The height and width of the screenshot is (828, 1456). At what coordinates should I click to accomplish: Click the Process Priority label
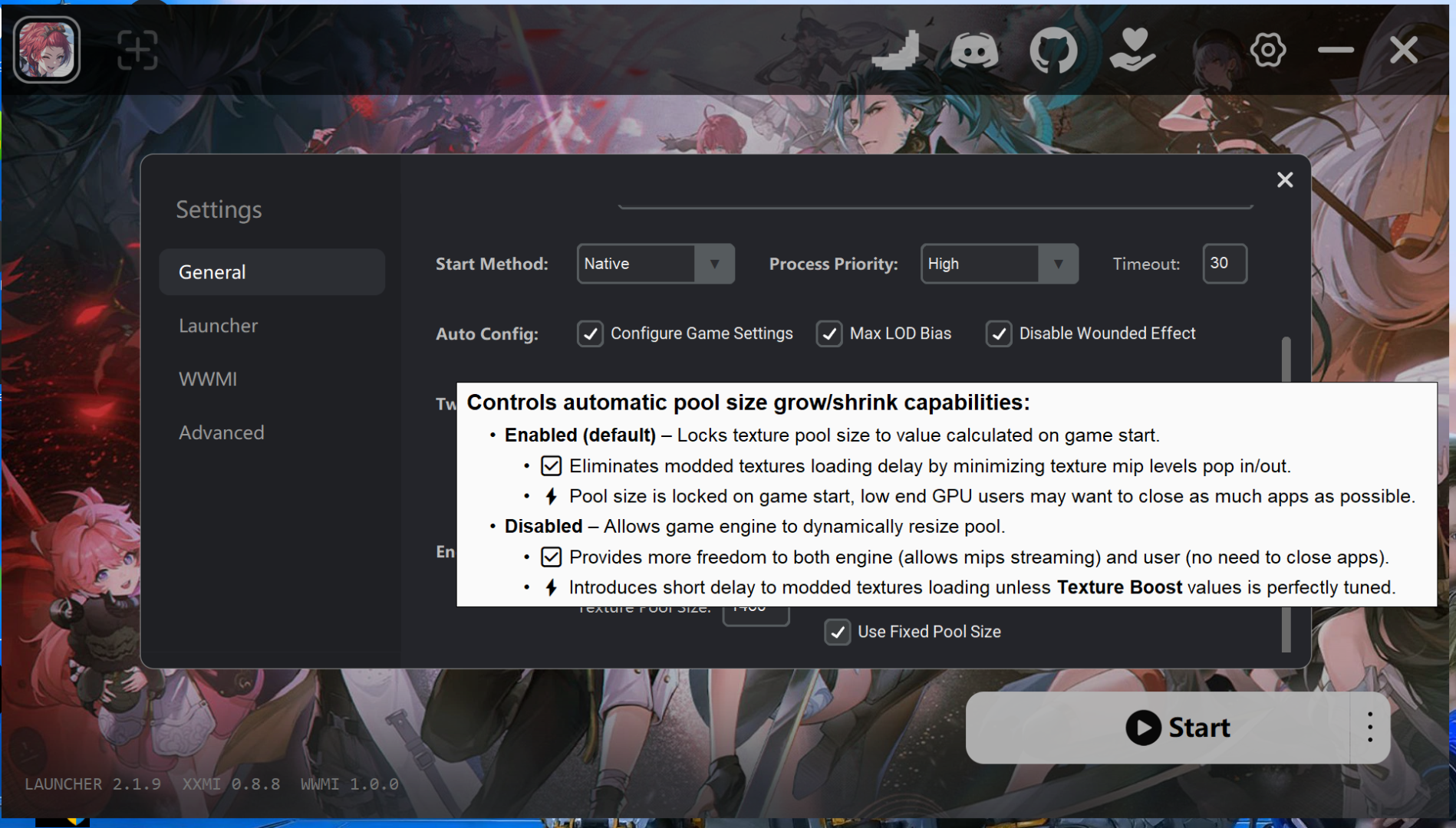pos(833,264)
